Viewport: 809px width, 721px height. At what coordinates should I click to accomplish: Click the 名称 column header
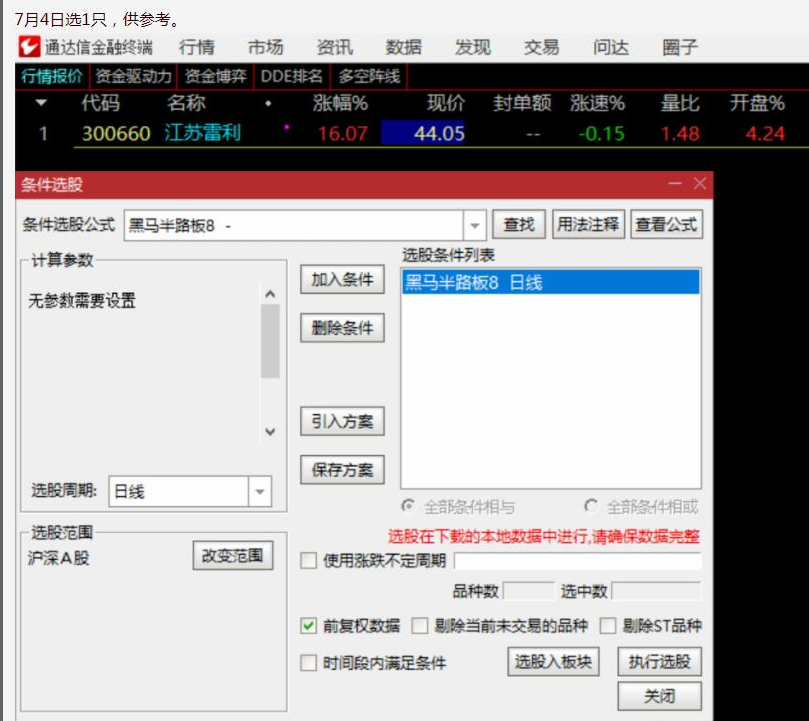(x=186, y=103)
